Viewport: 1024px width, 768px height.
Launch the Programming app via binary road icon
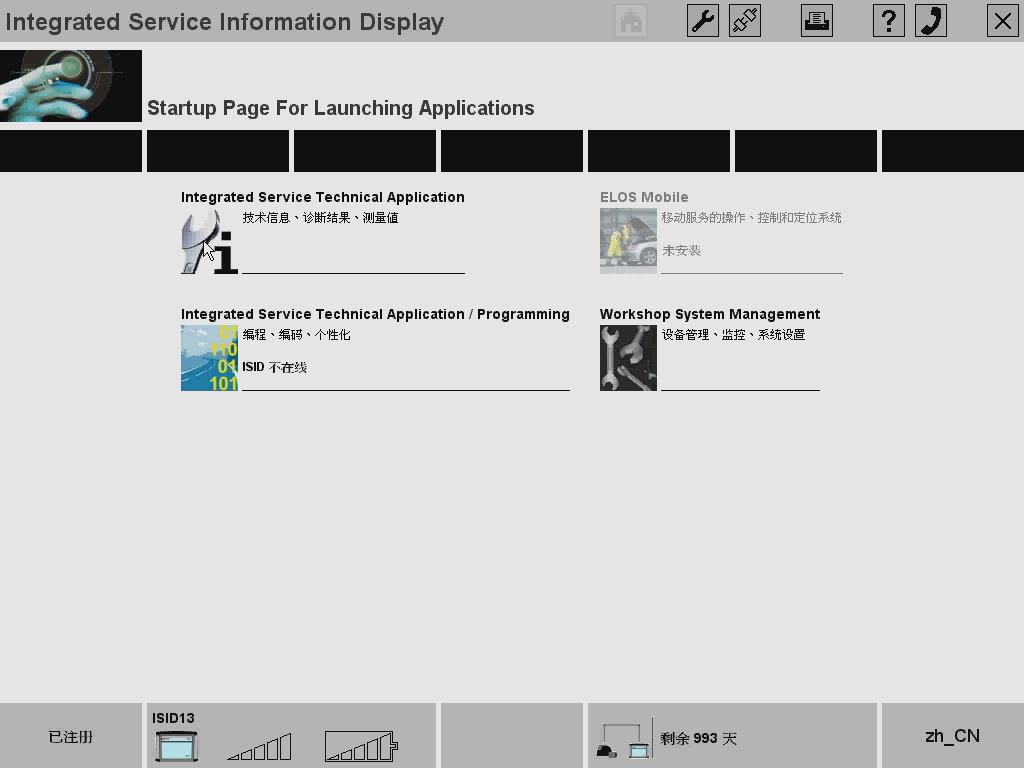click(209, 358)
